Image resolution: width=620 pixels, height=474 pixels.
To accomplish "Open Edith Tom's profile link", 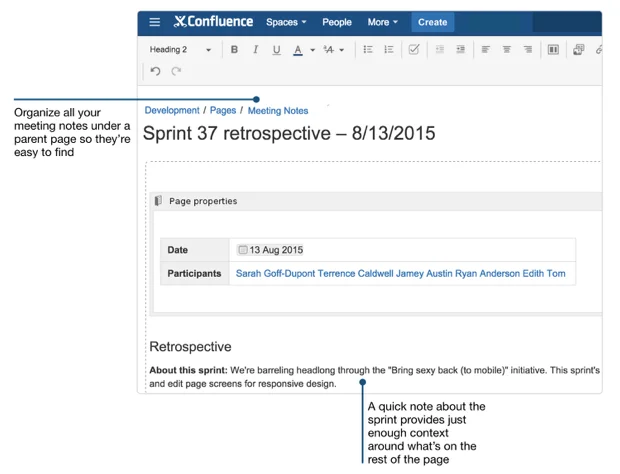I will coord(544,274).
